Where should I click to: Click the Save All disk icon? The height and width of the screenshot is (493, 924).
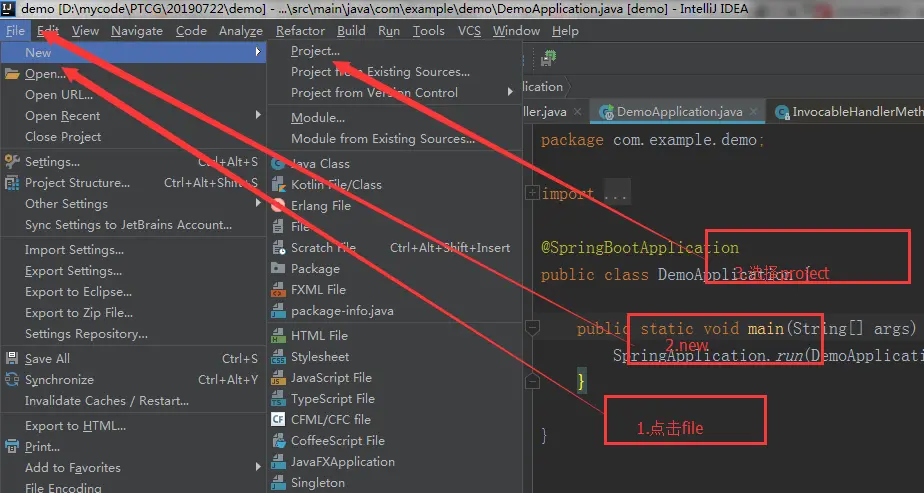pyautogui.click(x=12, y=359)
